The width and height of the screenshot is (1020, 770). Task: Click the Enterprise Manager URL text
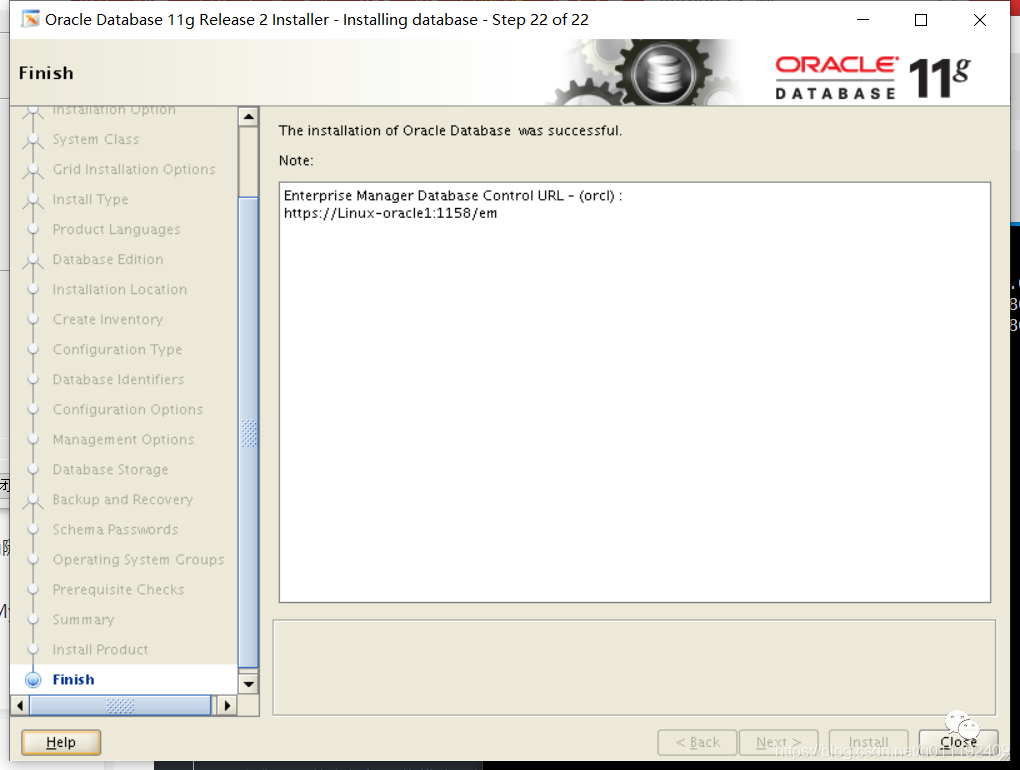(390, 213)
